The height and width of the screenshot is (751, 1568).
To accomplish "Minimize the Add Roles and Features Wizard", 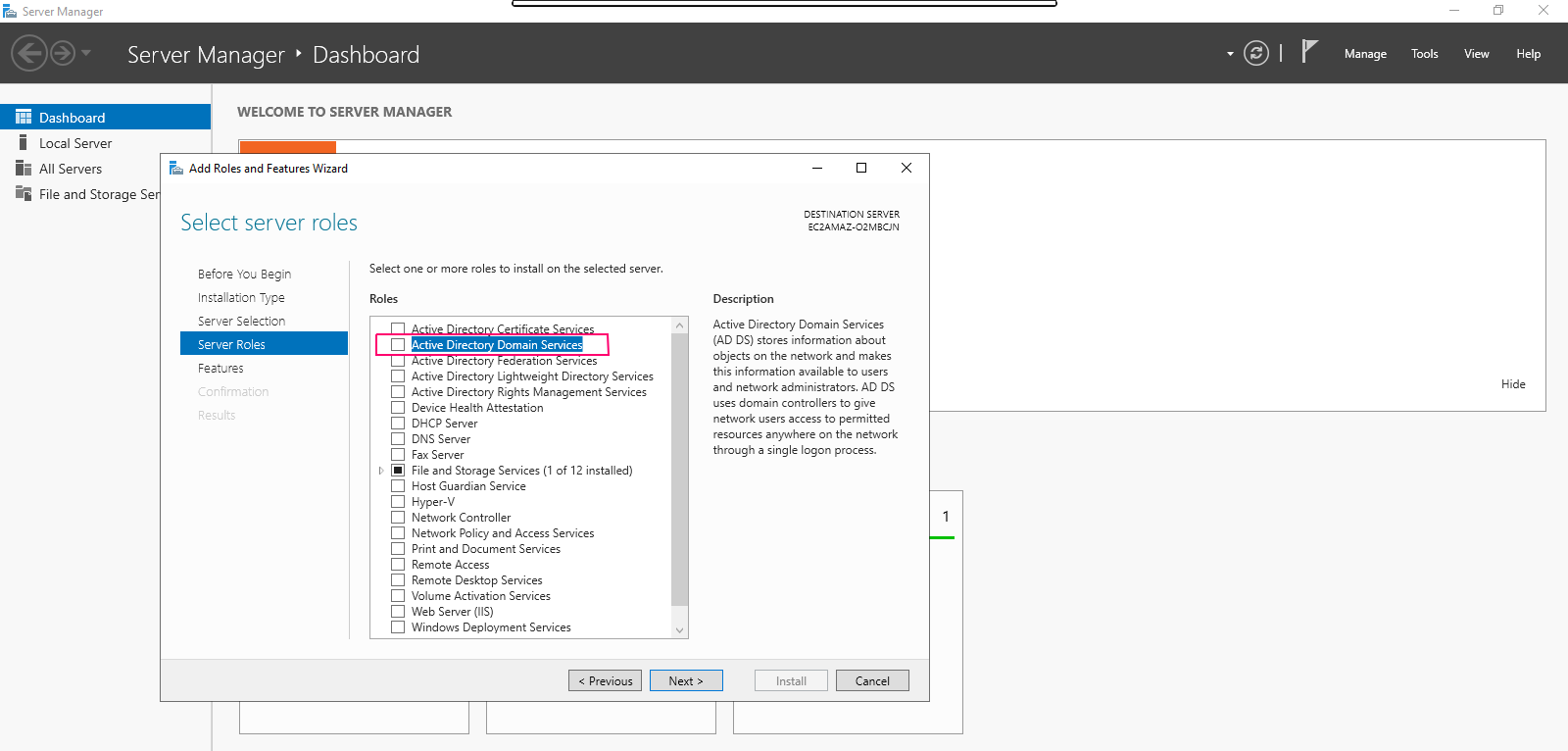I will [x=817, y=168].
